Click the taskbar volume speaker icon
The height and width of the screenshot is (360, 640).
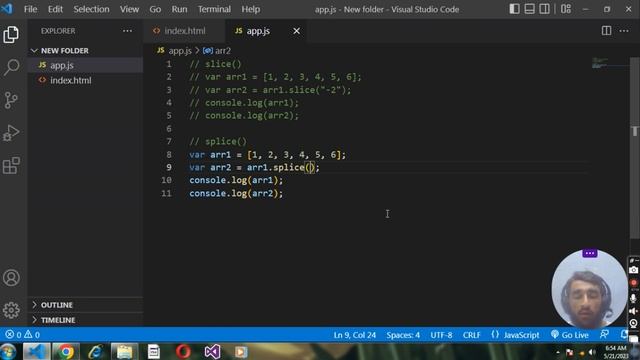(x=592, y=352)
